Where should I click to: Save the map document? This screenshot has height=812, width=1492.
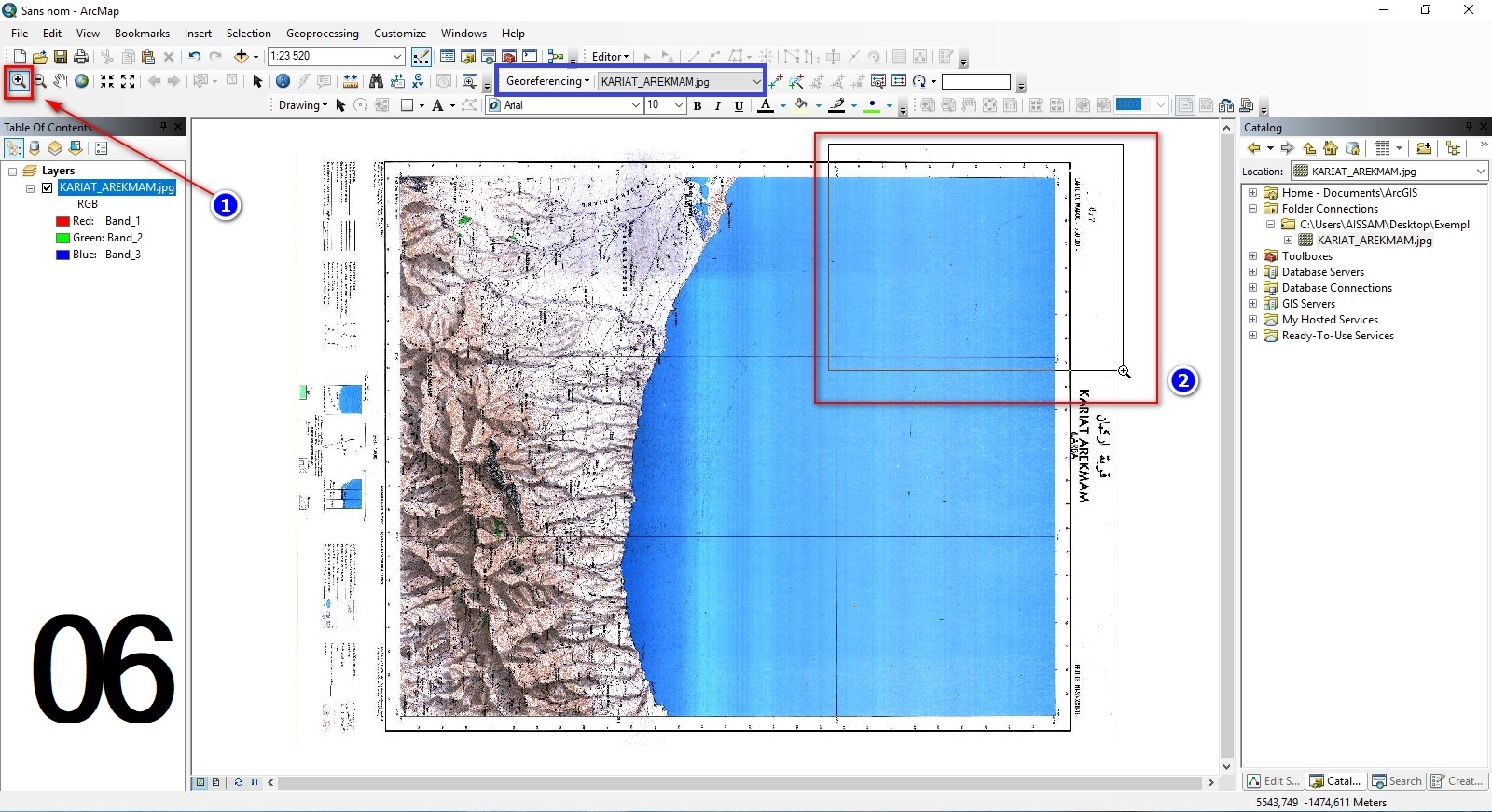coord(61,57)
